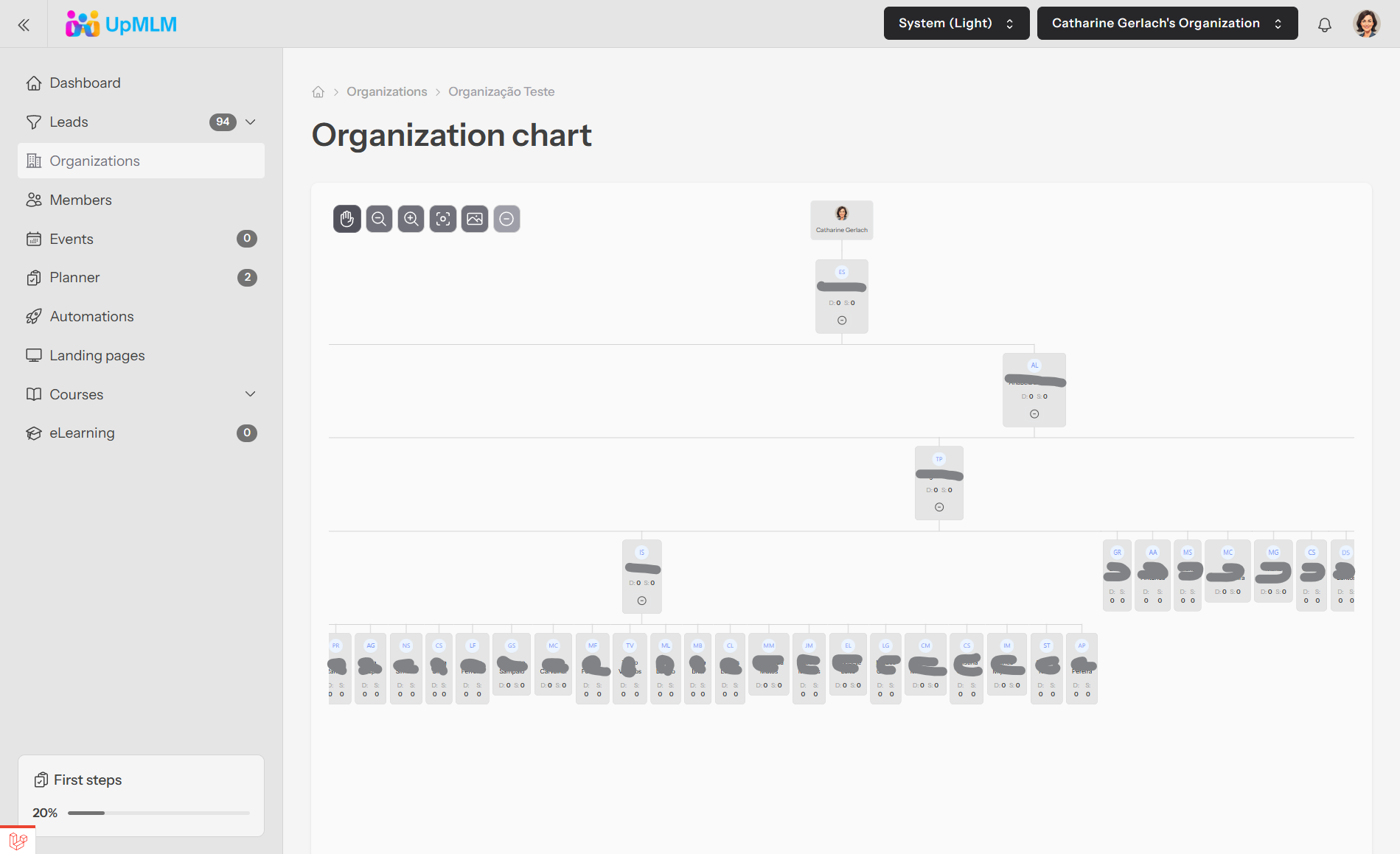
Task: Collapse all nodes using toolbar minus icon
Action: (506, 219)
